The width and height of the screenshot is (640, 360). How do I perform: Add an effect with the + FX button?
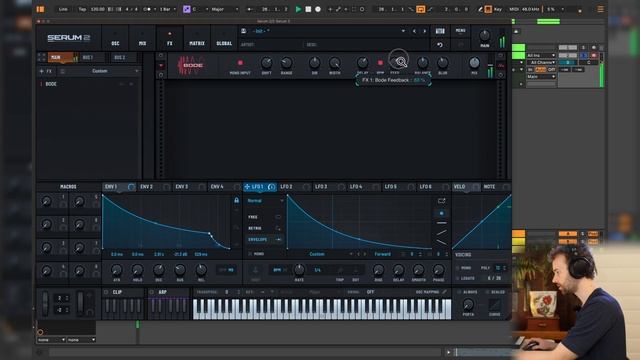point(45,71)
